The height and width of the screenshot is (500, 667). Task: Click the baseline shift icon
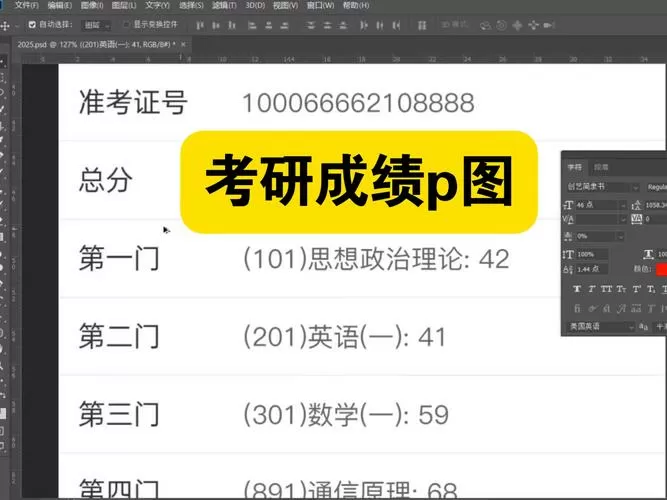[568, 269]
